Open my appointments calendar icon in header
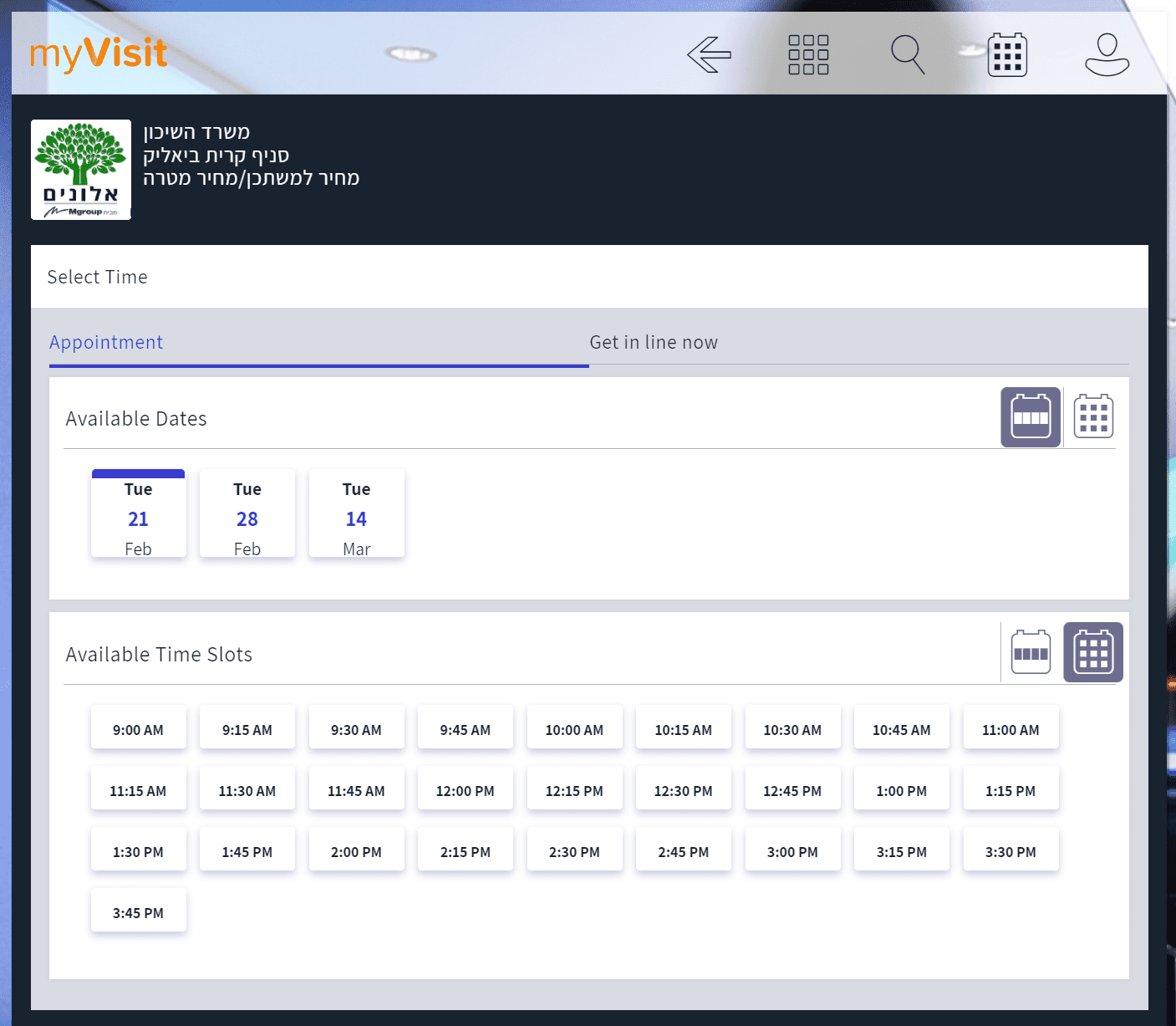 point(1007,55)
